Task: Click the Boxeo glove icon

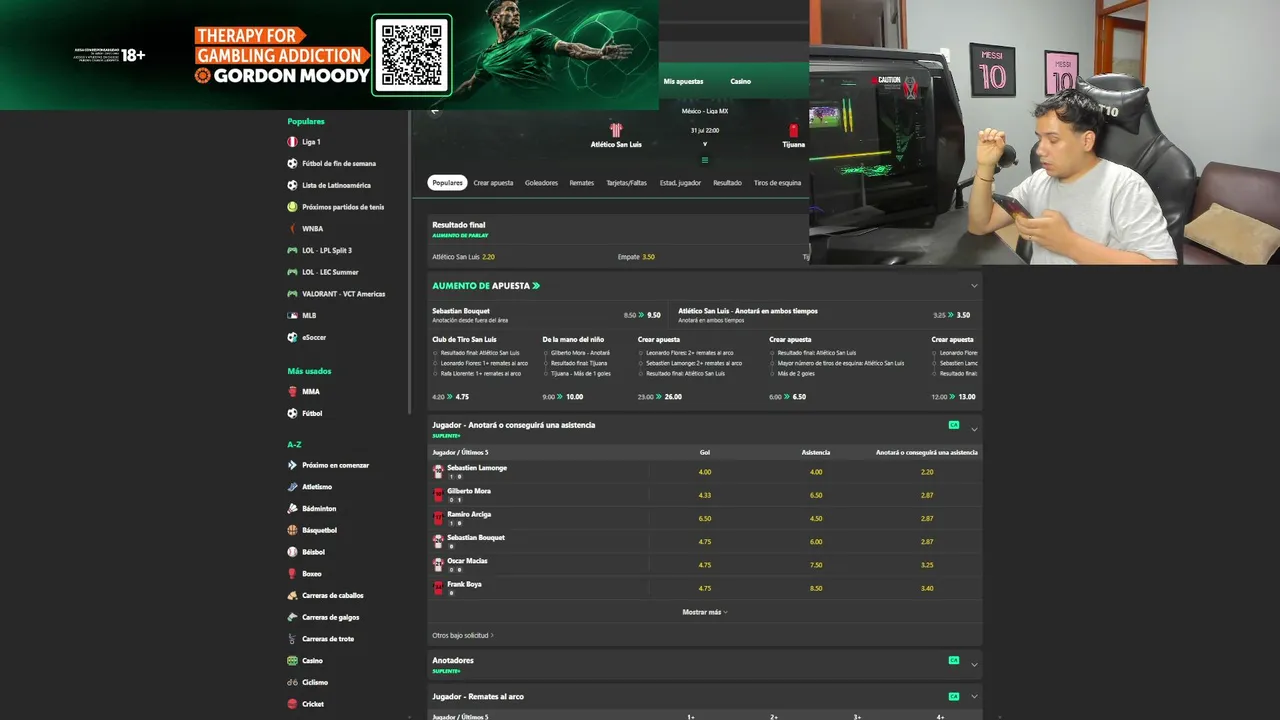Action: [292, 574]
